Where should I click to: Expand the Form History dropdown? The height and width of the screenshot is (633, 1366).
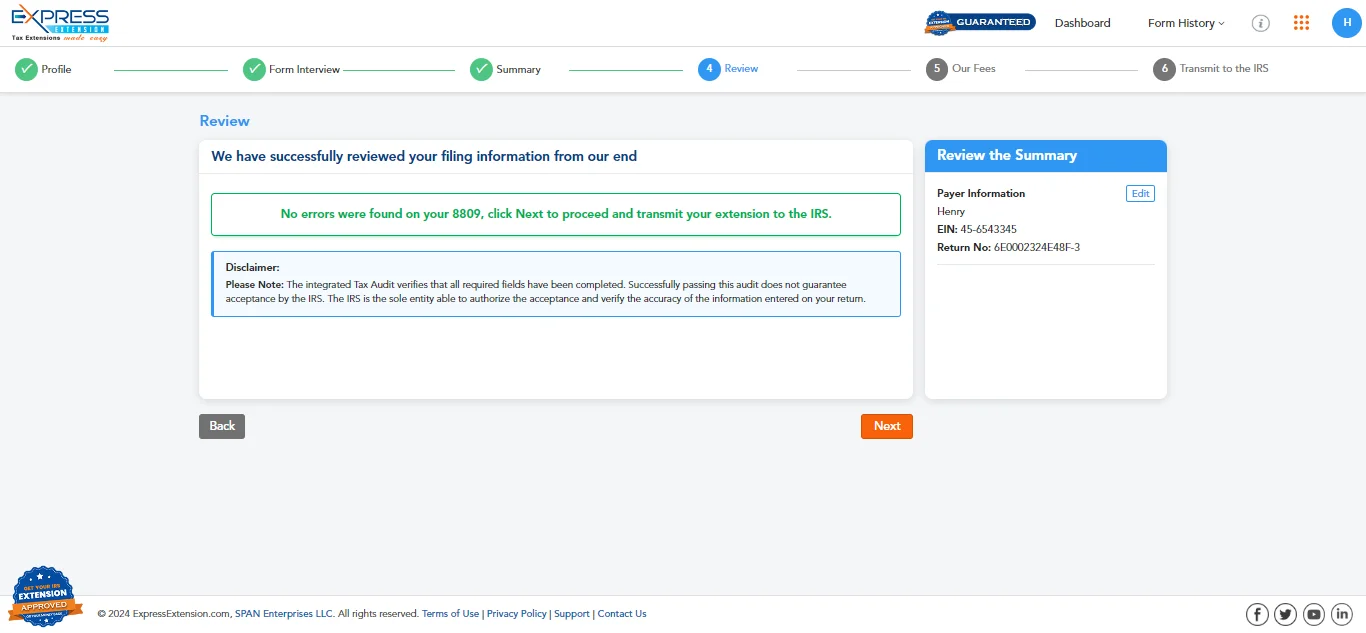(1185, 22)
